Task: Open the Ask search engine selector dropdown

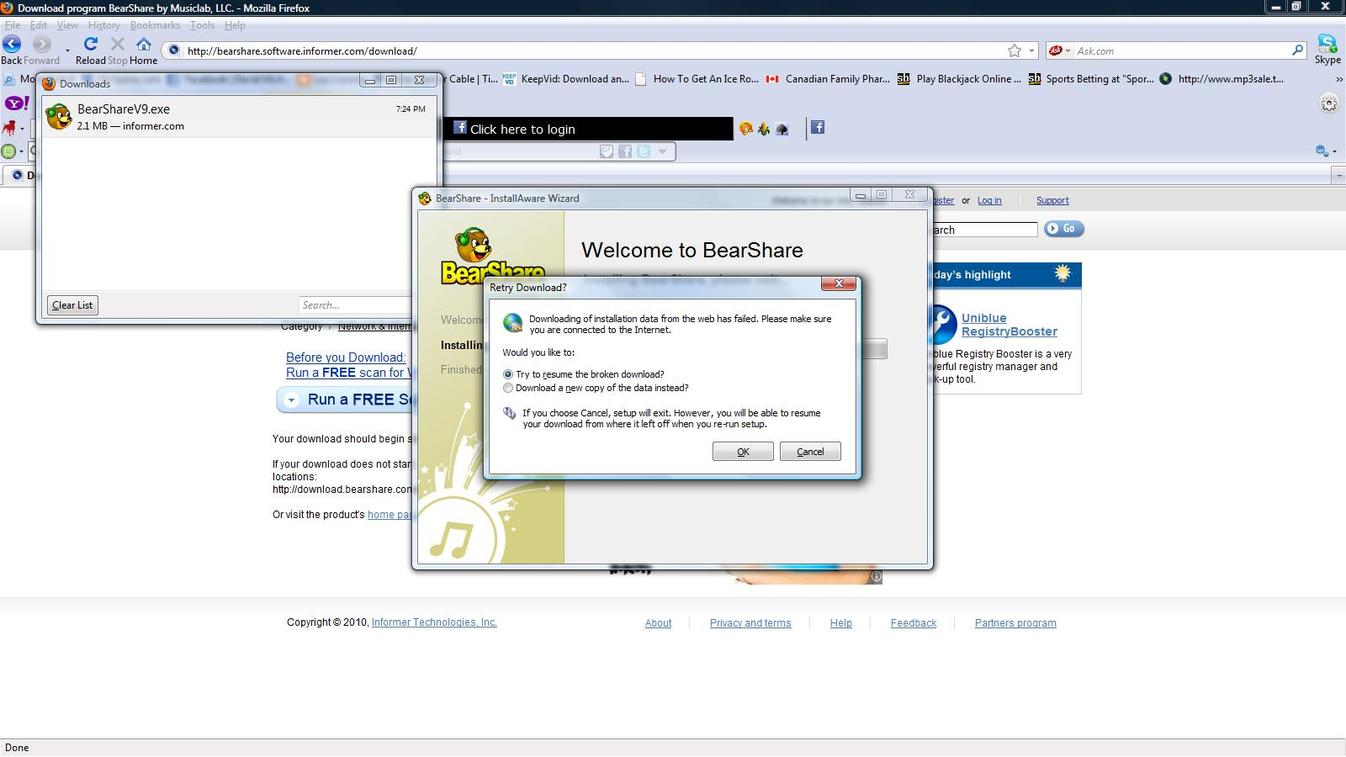Action: tap(1059, 51)
